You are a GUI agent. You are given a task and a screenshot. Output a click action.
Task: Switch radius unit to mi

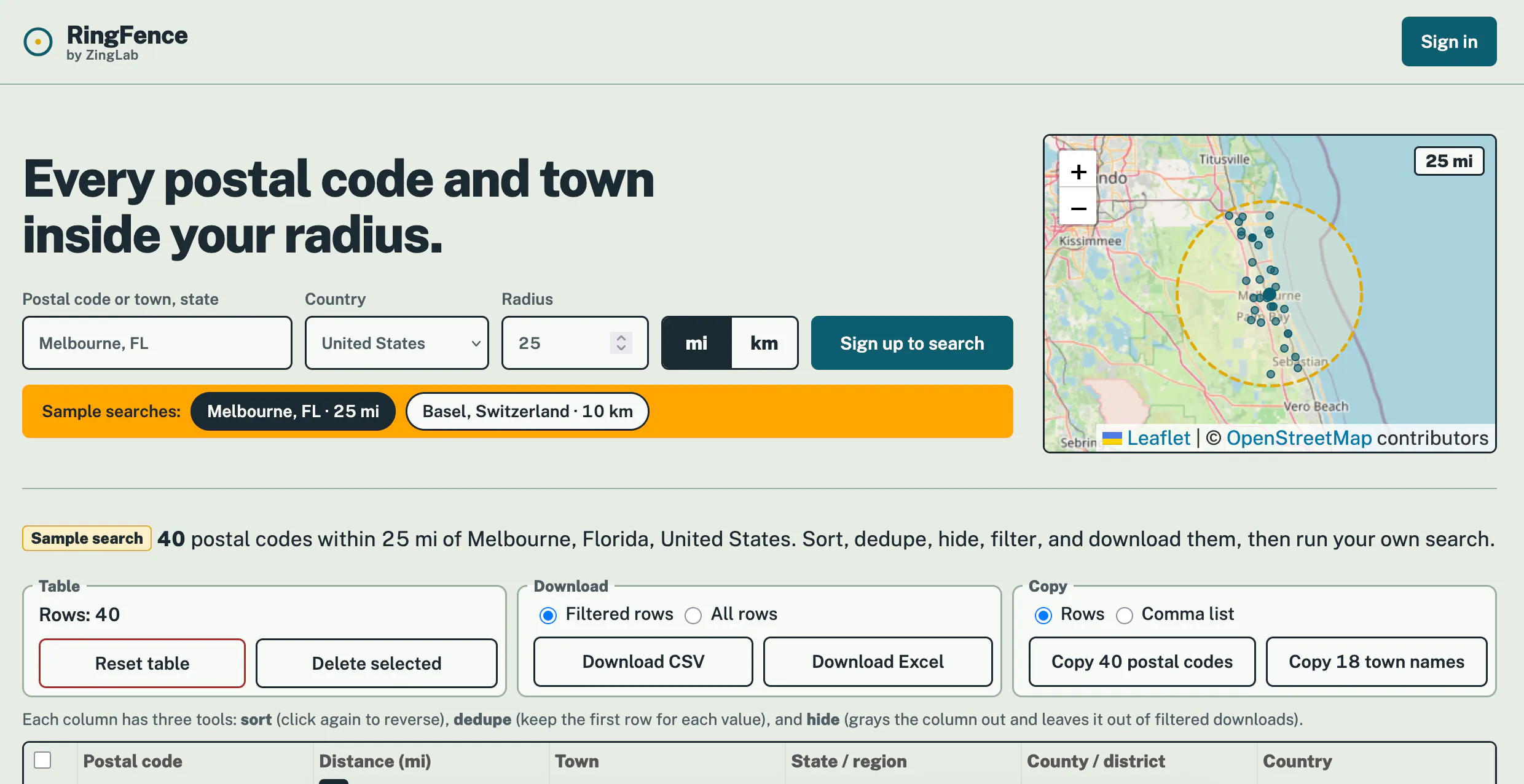[696, 343]
